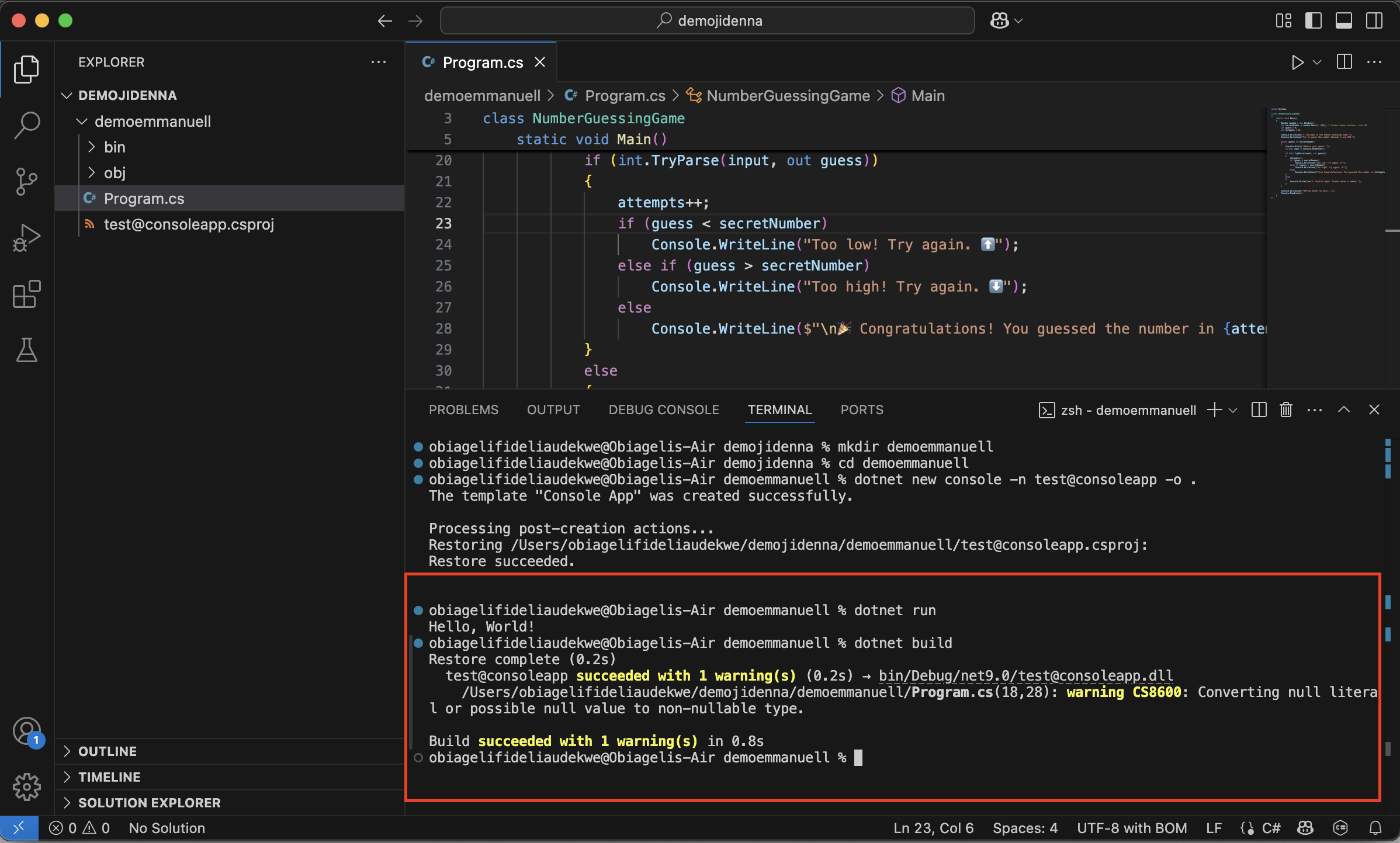Change encoding via UTF-8 with BOM
This screenshot has height=843, width=1400.
tap(1132, 828)
